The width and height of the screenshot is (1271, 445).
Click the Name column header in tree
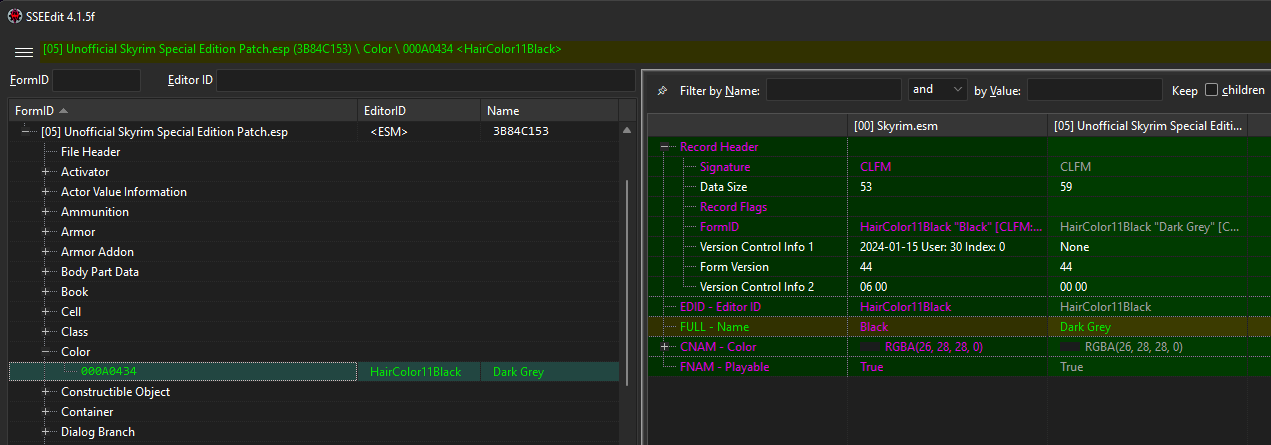(x=550, y=111)
